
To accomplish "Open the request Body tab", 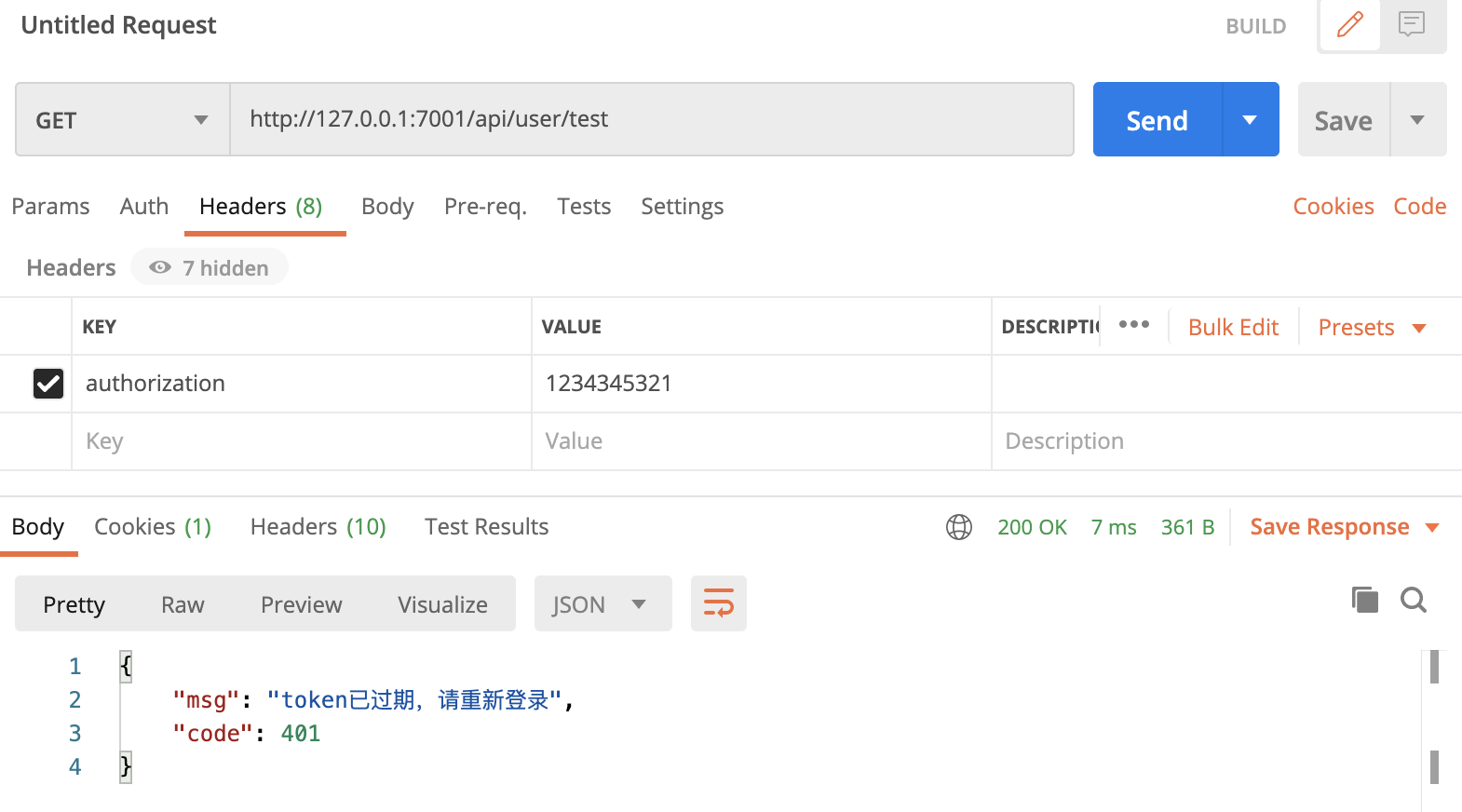I will pyautogui.click(x=387, y=206).
